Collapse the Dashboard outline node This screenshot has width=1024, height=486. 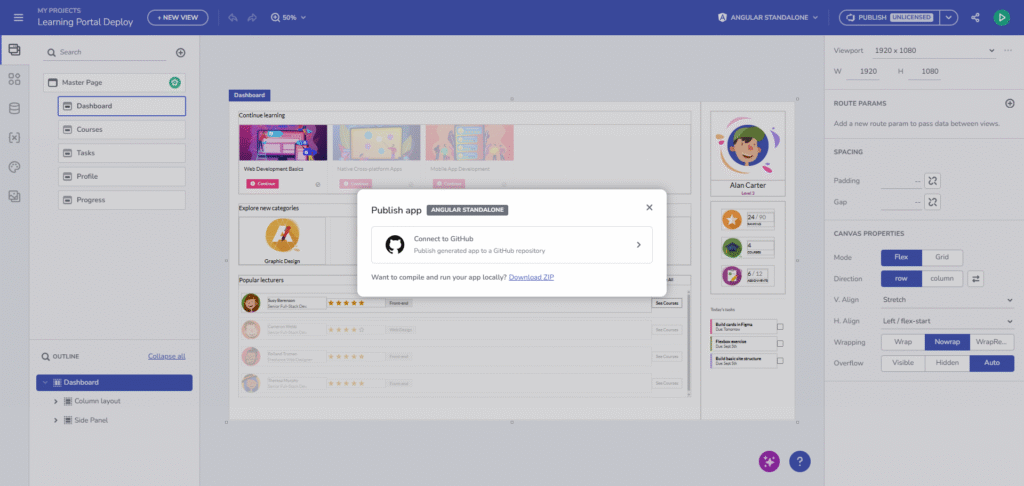click(45, 382)
